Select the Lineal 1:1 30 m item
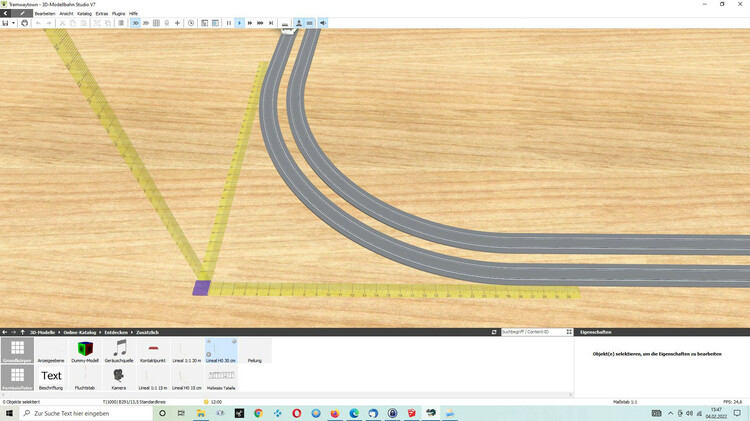The width and height of the screenshot is (750, 421). [187, 351]
